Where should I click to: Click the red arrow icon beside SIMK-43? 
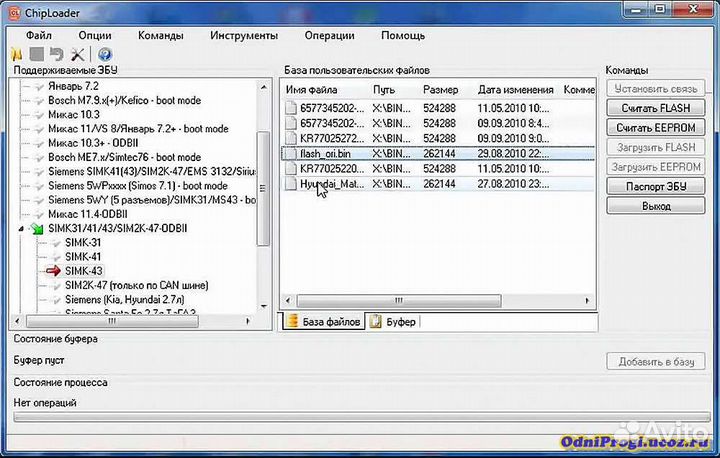pos(52,271)
